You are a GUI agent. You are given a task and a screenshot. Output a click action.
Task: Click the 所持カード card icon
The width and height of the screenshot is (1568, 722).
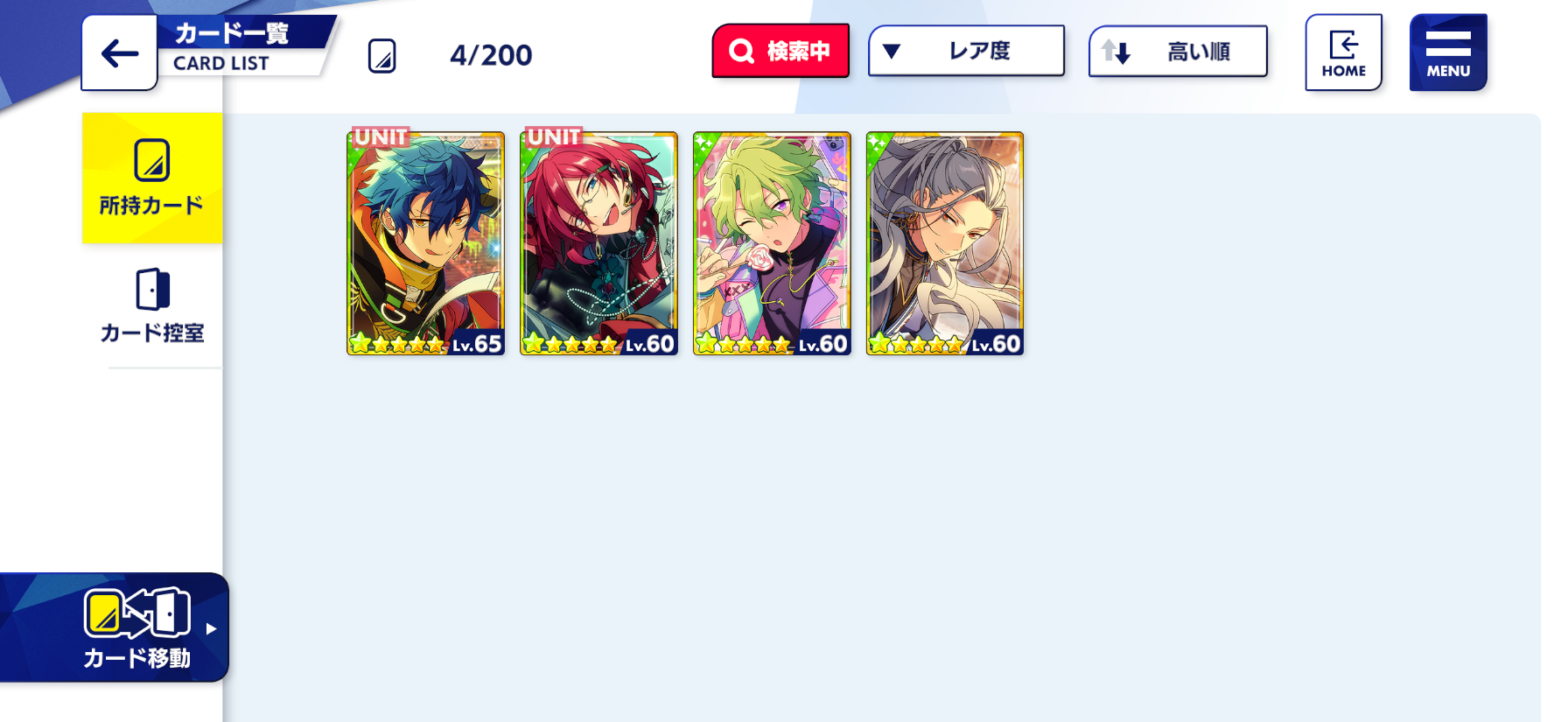(x=151, y=160)
